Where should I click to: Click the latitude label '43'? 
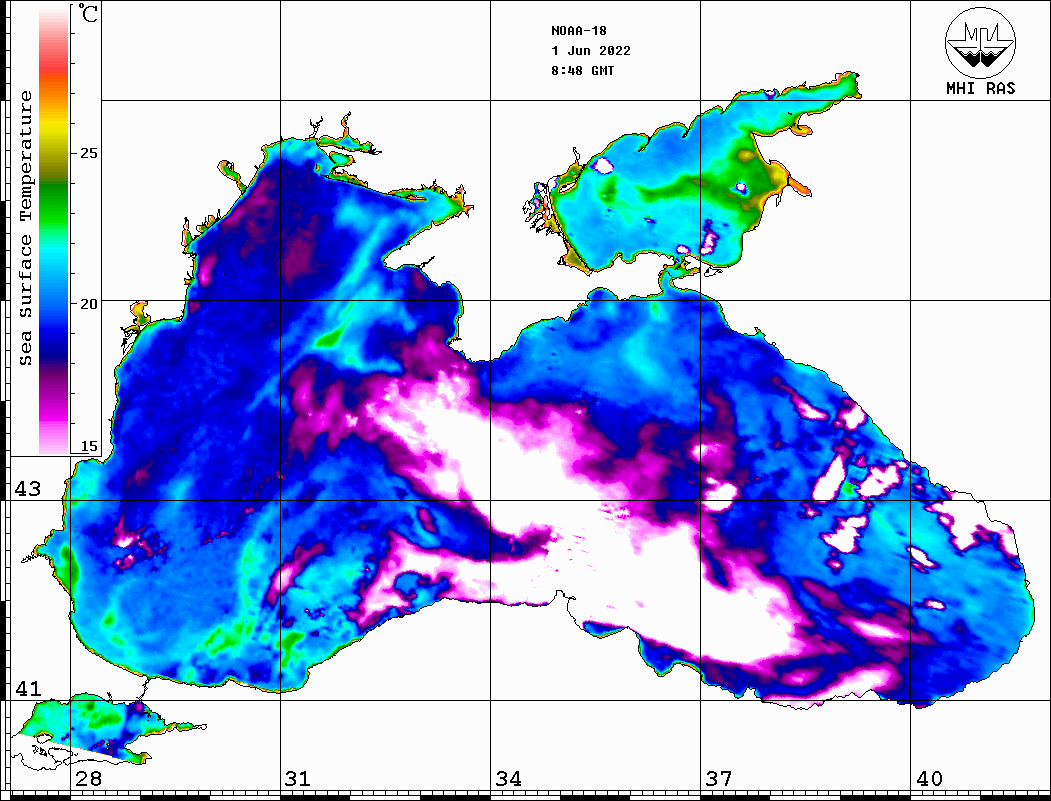tap(28, 489)
